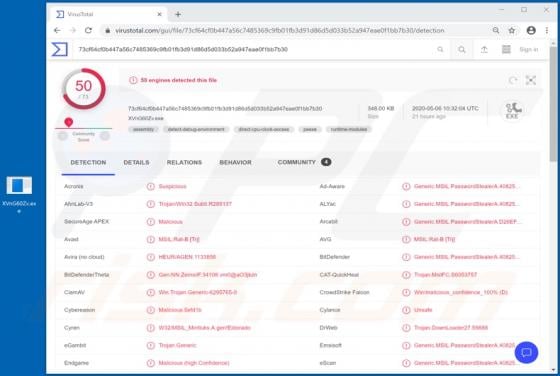Reload the current page

(x=88, y=31)
